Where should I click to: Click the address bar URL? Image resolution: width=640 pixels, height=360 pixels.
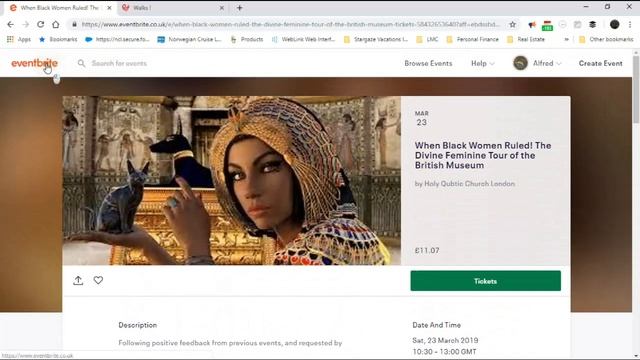tap(291, 24)
